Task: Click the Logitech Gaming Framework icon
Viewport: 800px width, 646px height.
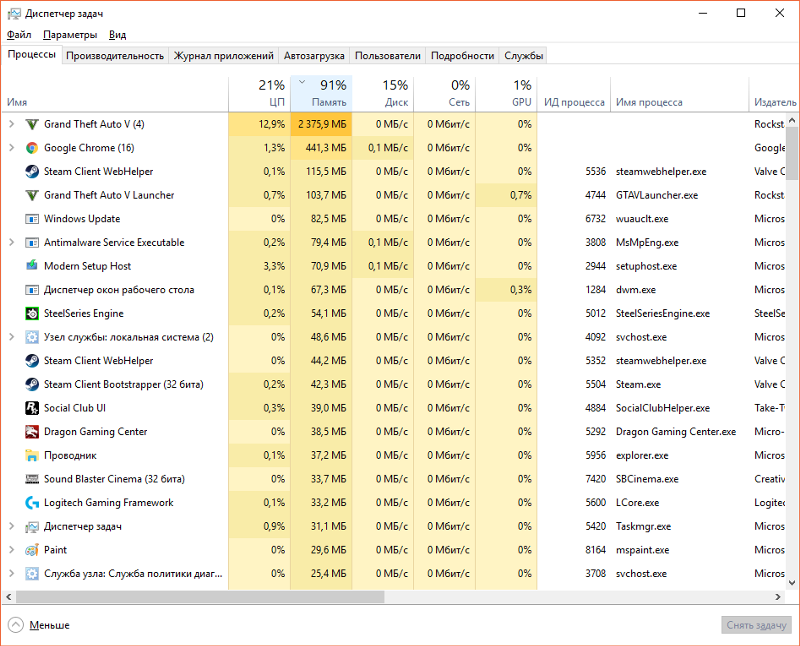Action: (x=32, y=503)
